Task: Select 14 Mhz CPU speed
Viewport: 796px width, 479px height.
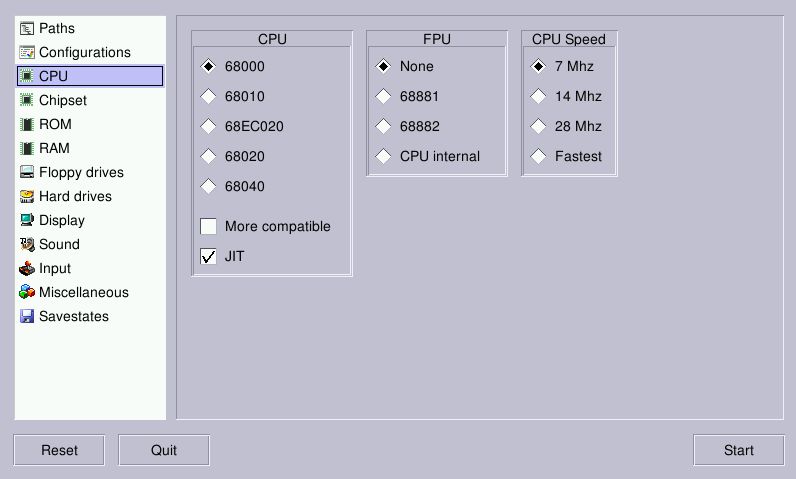Action: [x=538, y=96]
